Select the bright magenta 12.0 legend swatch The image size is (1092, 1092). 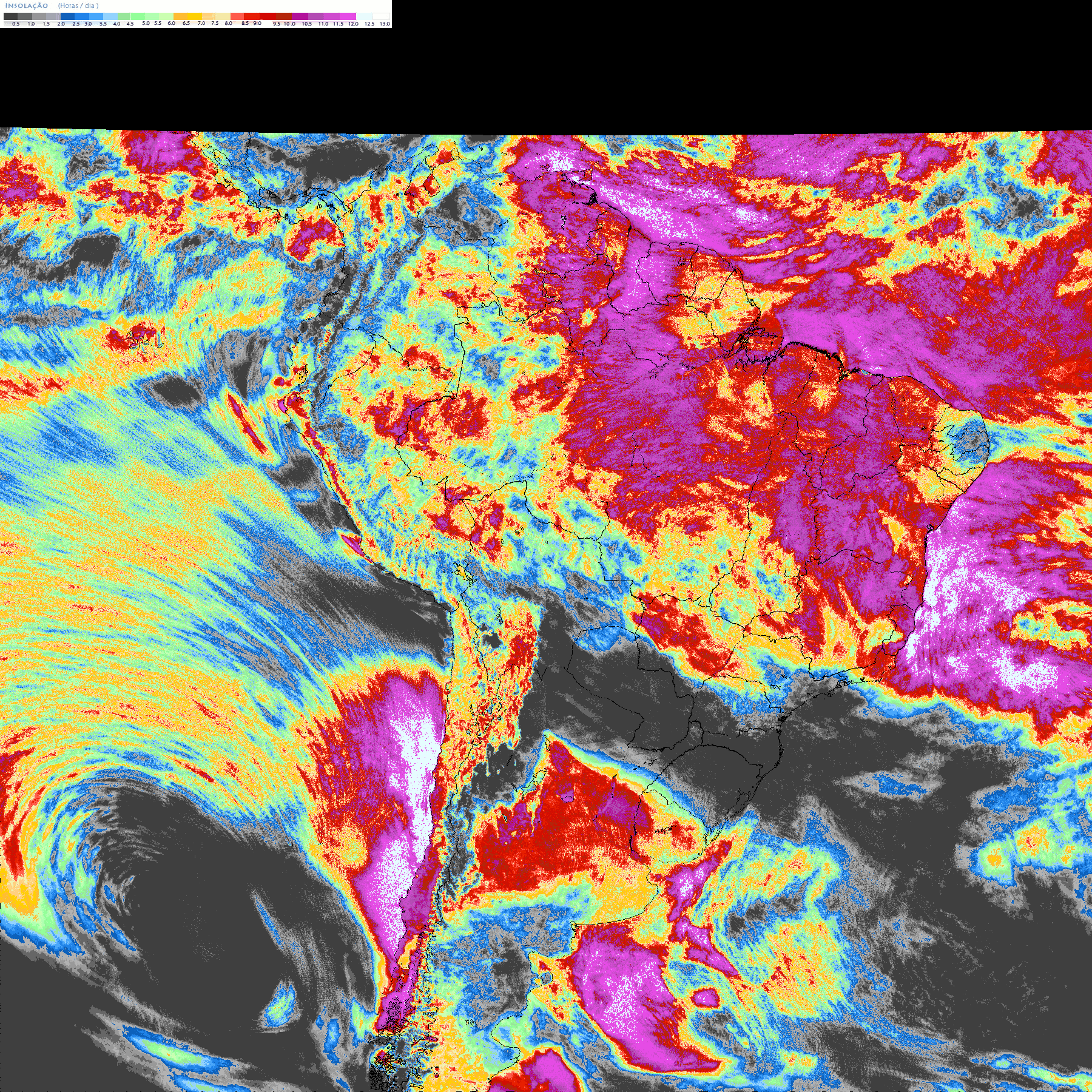[x=348, y=16]
